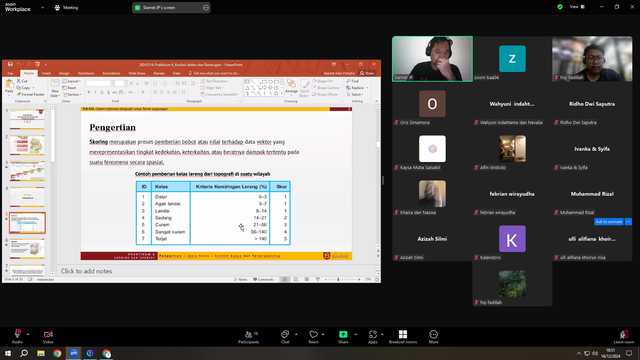
Task: Open the Select dropdown in Editing group
Action: click(355, 94)
